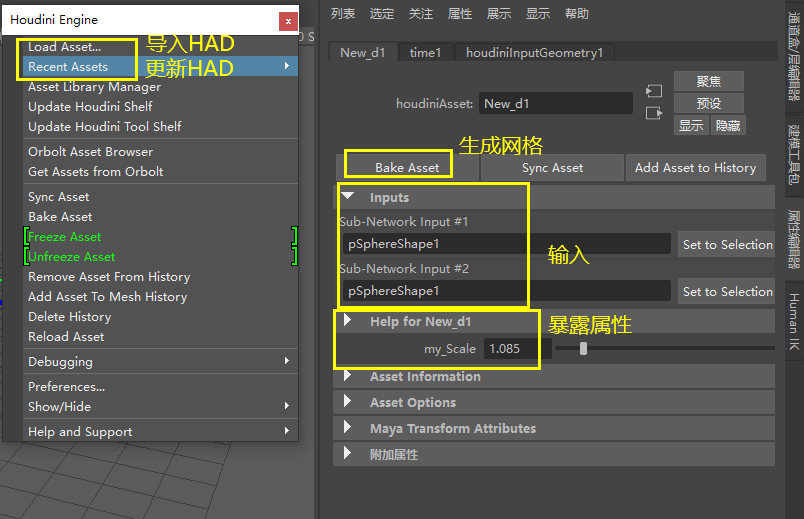Click the output connection icon below houdiniAsset field

[654, 113]
